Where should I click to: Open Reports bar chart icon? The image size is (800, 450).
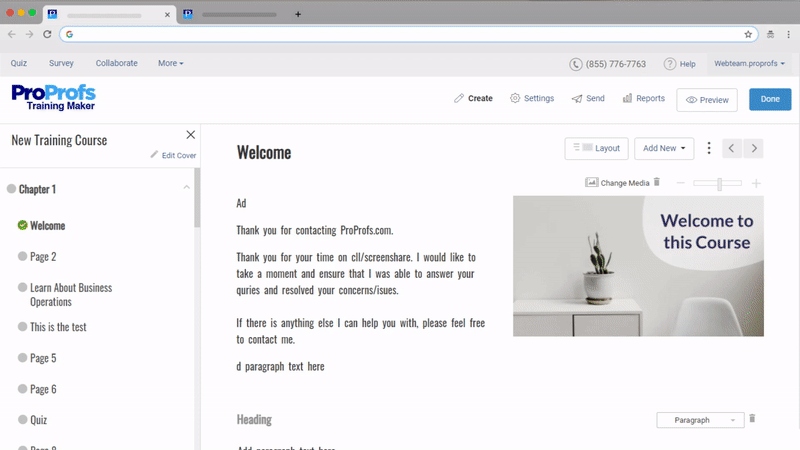(x=627, y=98)
